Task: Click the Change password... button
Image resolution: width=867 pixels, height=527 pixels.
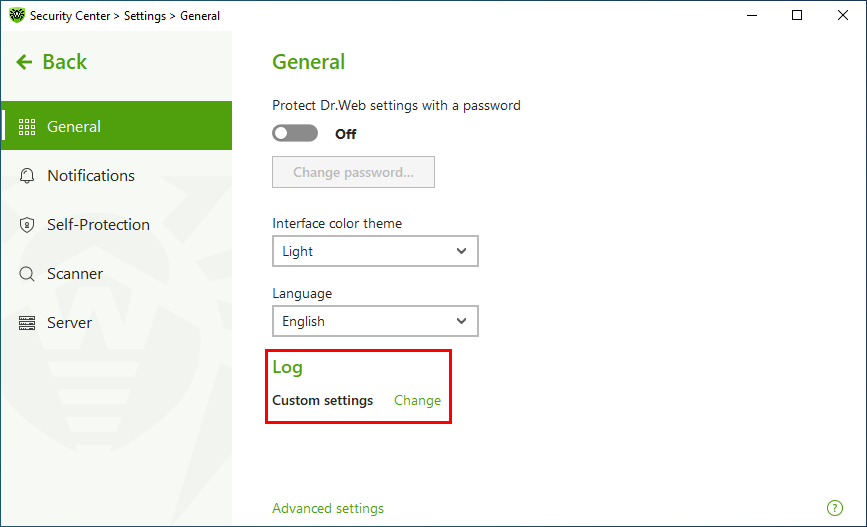Action: [x=353, y=172]
